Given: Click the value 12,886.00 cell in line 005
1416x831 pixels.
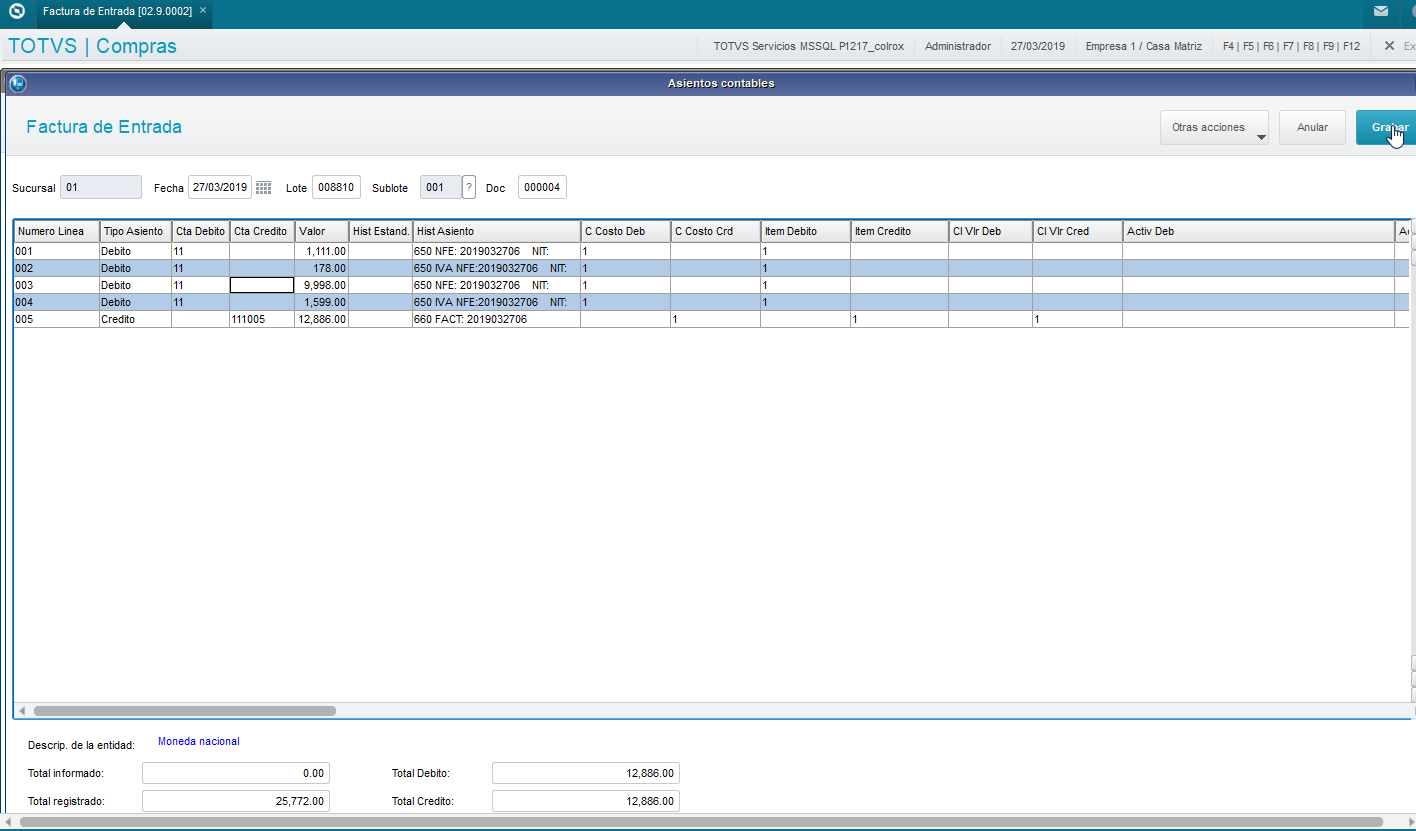Looking at the screenshot, I should [x=322, y=319].
